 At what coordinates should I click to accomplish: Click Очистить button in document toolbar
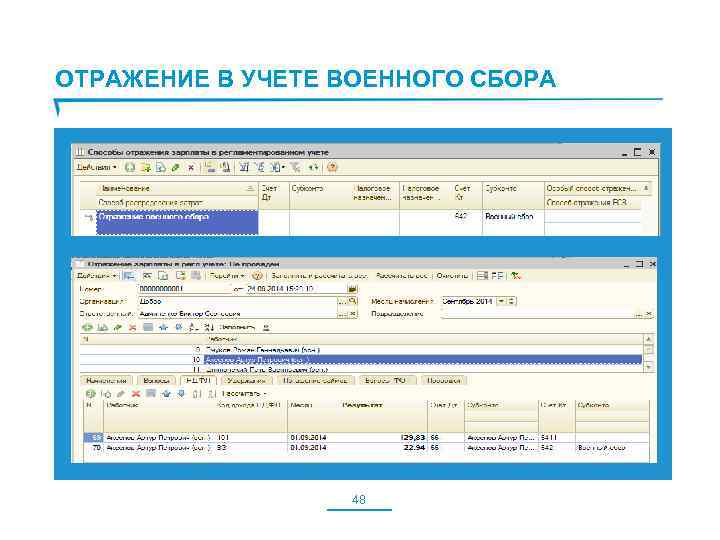[452, 276]
